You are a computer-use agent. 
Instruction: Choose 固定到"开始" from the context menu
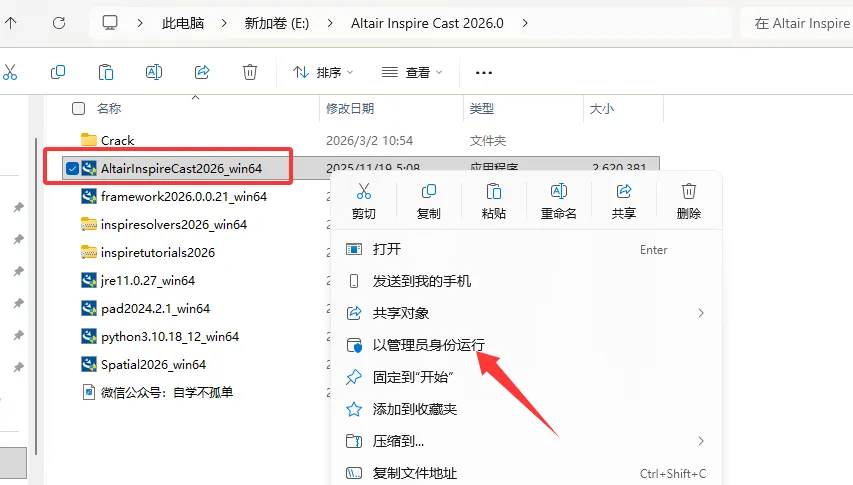[x=526, y=377]
